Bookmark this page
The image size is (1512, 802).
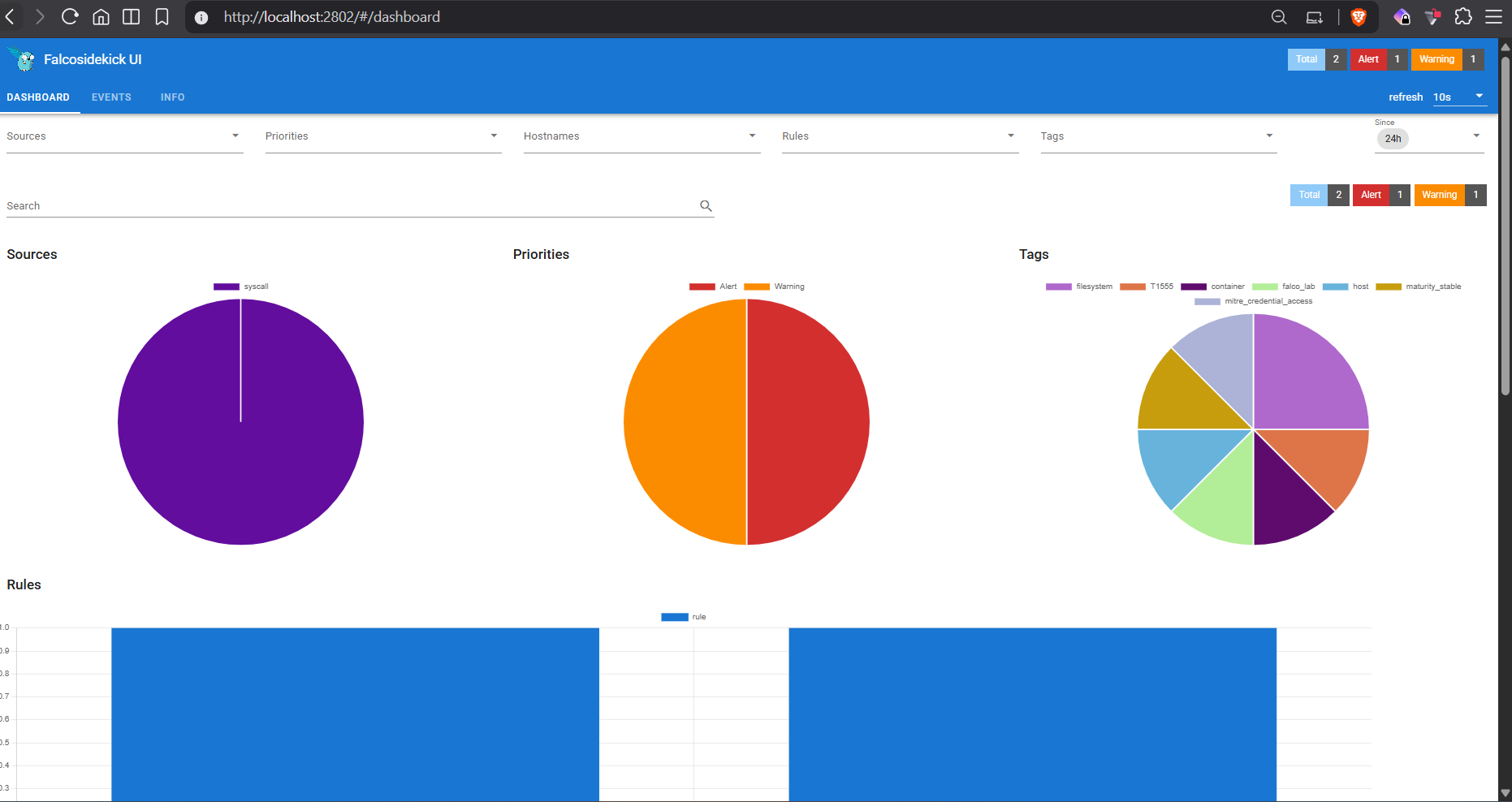(x=162, y=17)
